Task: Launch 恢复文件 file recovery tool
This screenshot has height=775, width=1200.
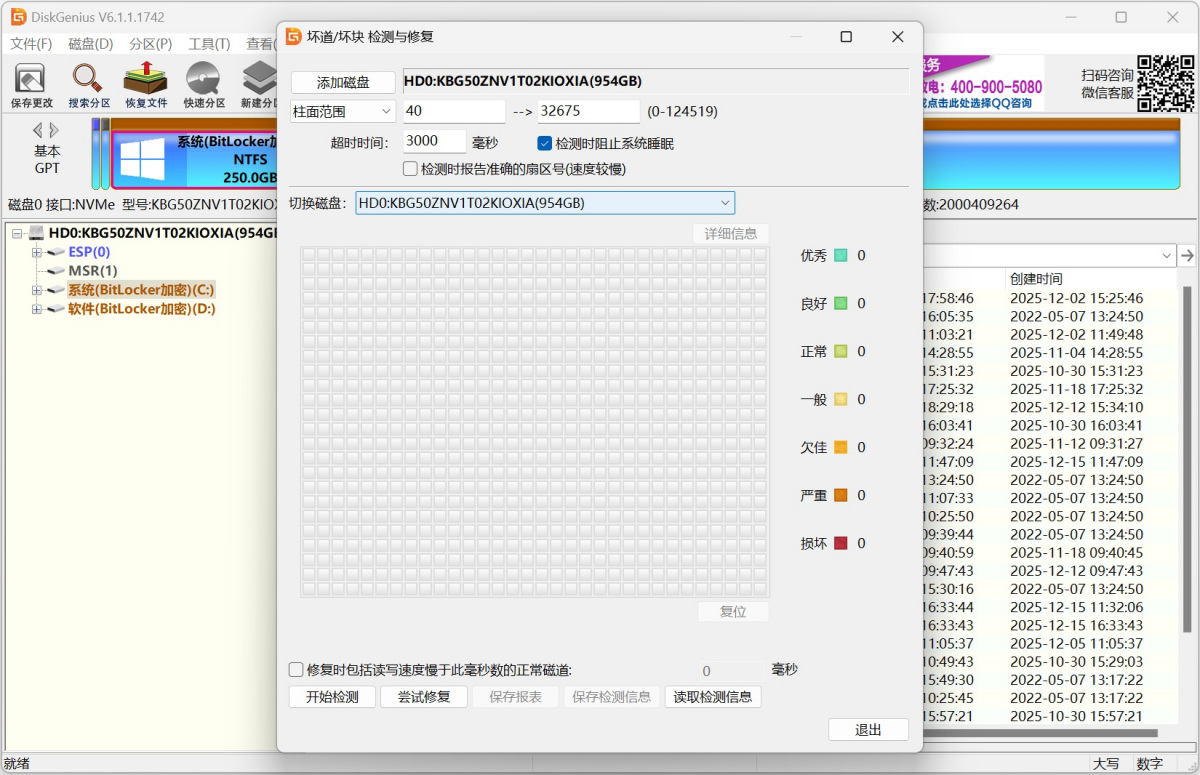Action: coord(145,83)
